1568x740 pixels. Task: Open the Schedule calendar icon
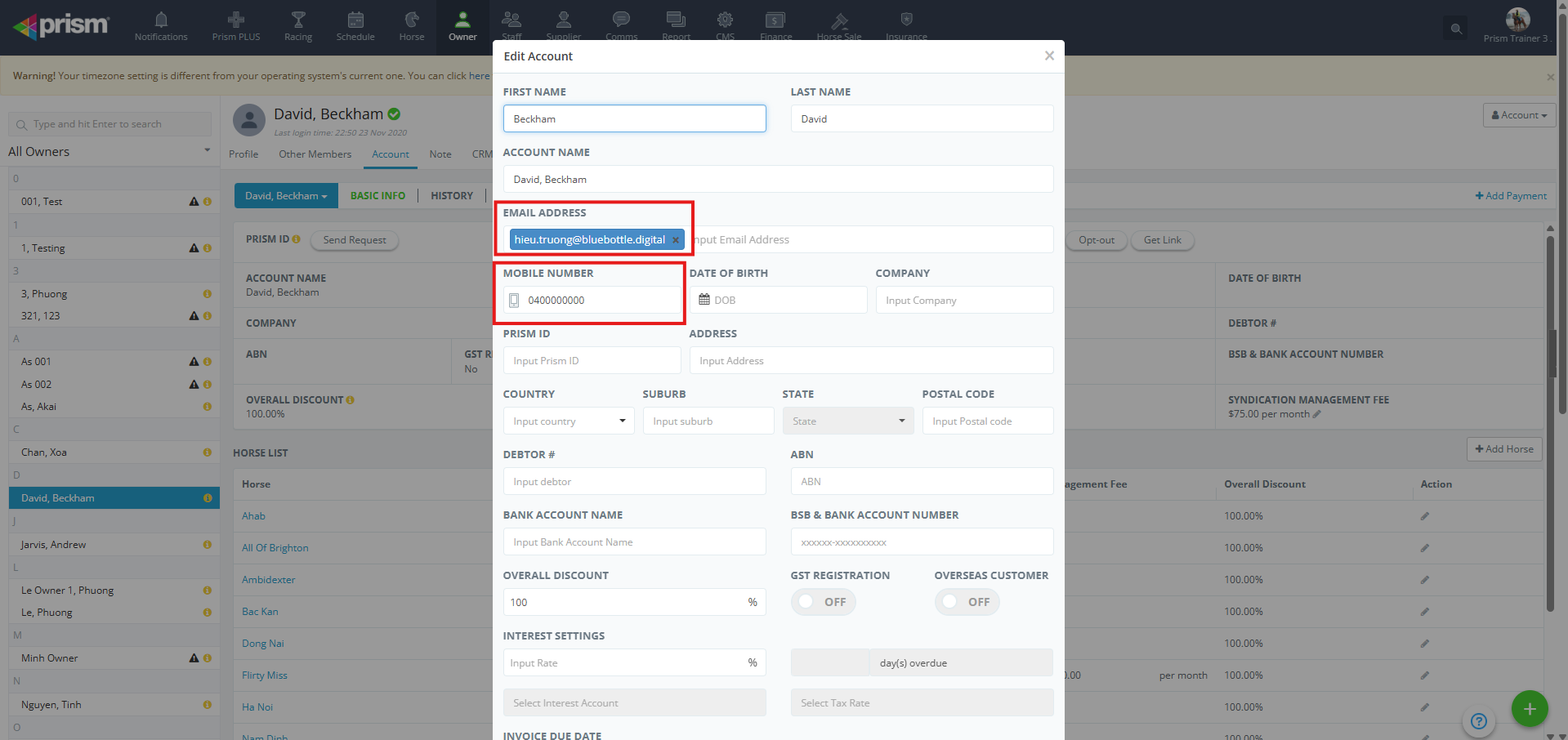tap(355, 20)
